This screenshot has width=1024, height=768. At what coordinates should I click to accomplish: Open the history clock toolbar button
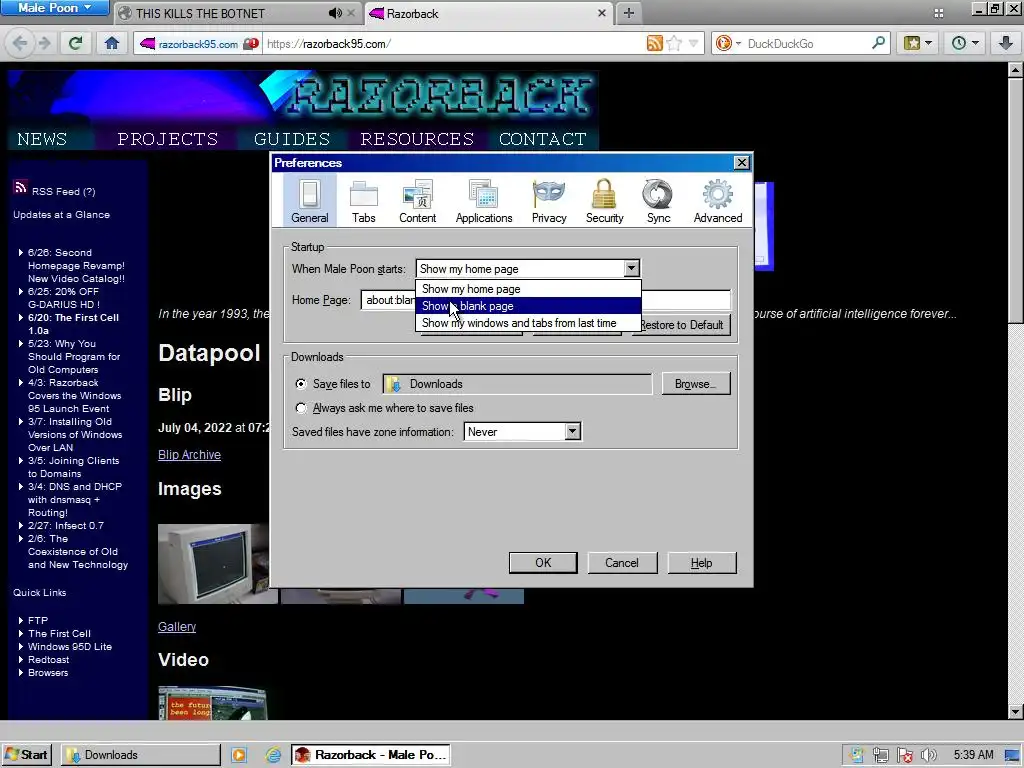965,44
